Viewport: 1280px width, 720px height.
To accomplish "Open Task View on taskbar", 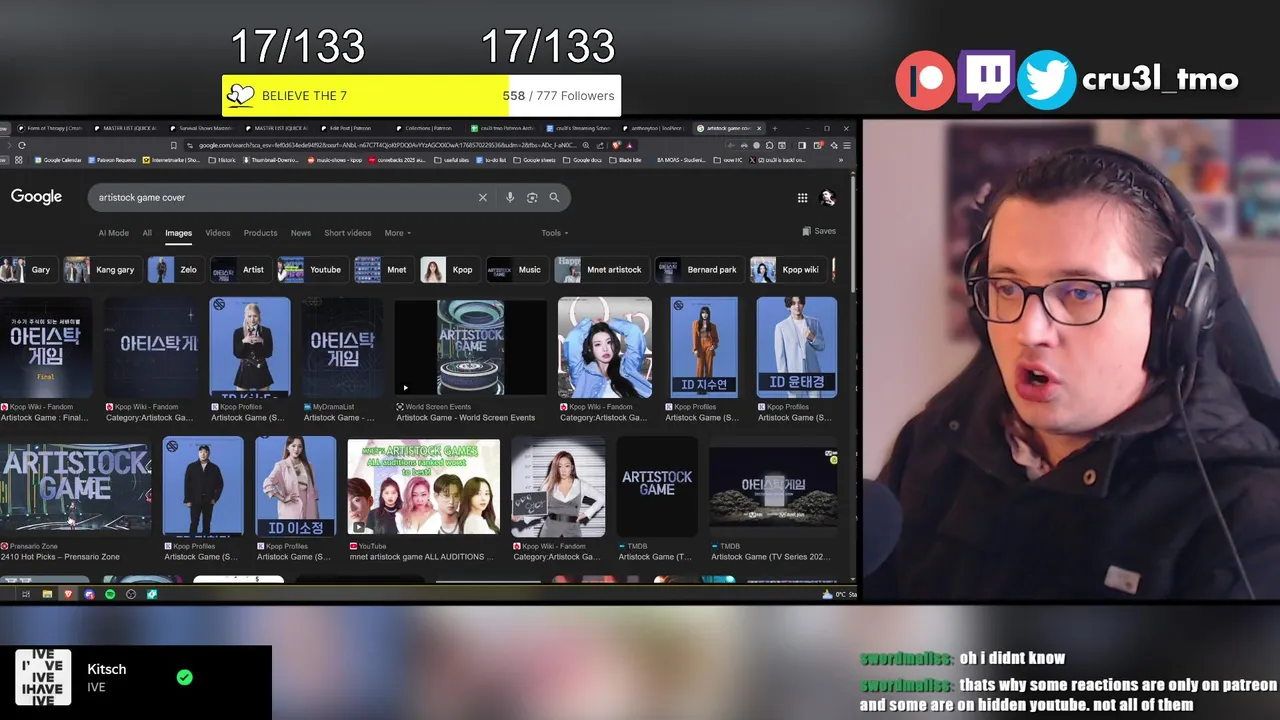I will click(x=26, y=594).
